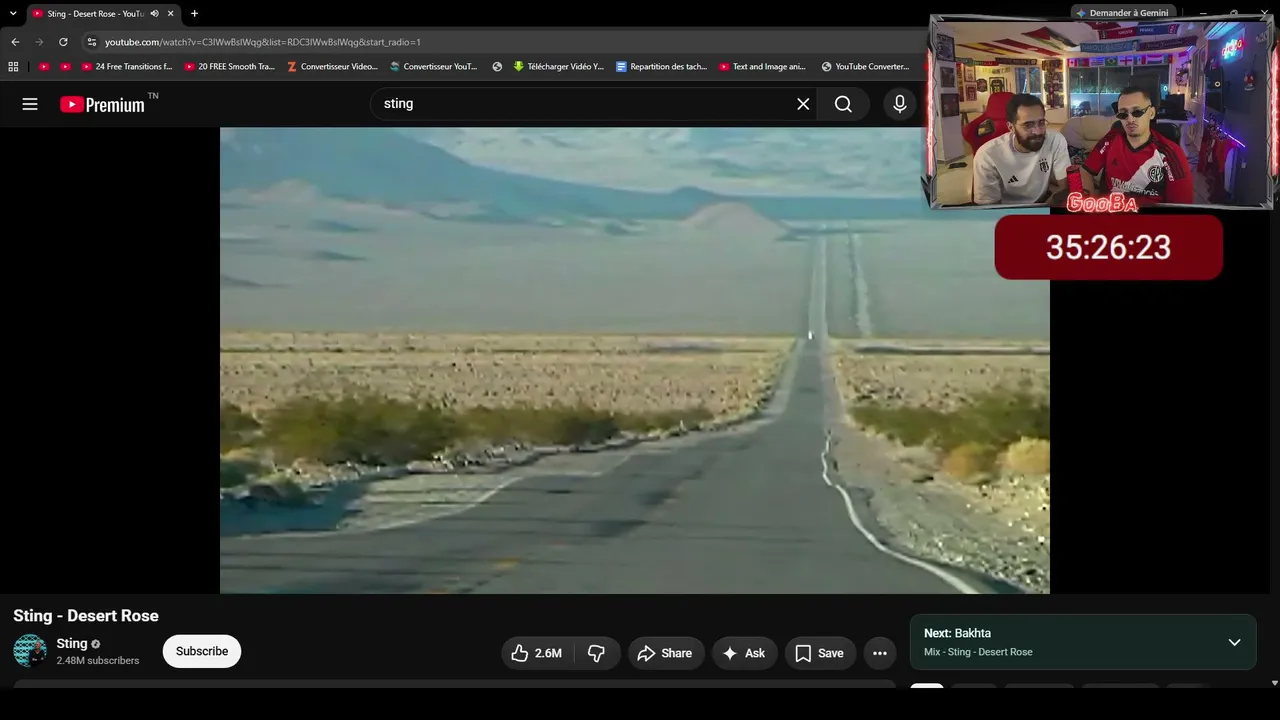Image resolution: width=1280 pixels, height=720 pixels.
Task: Save the video to a playlist
Action: tap(820, 653)
